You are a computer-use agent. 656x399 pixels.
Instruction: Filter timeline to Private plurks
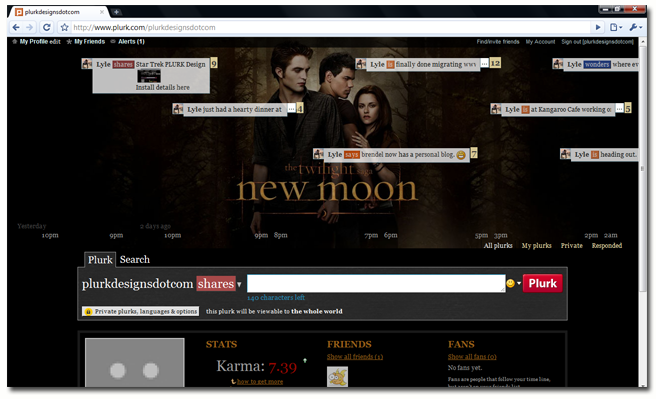point(571,246)
